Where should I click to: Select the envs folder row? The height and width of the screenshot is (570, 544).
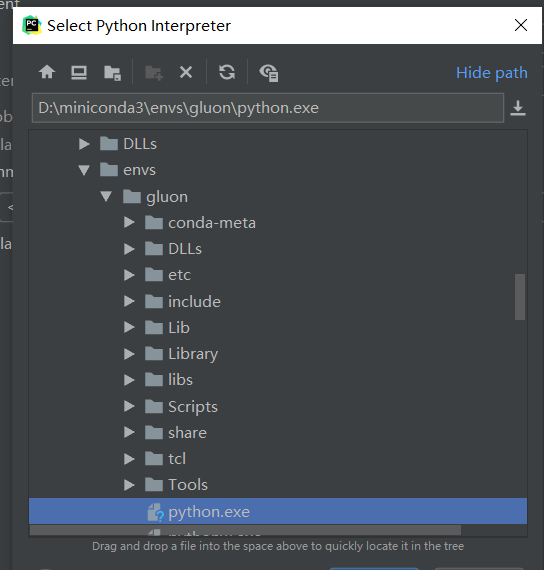point(278,170)
